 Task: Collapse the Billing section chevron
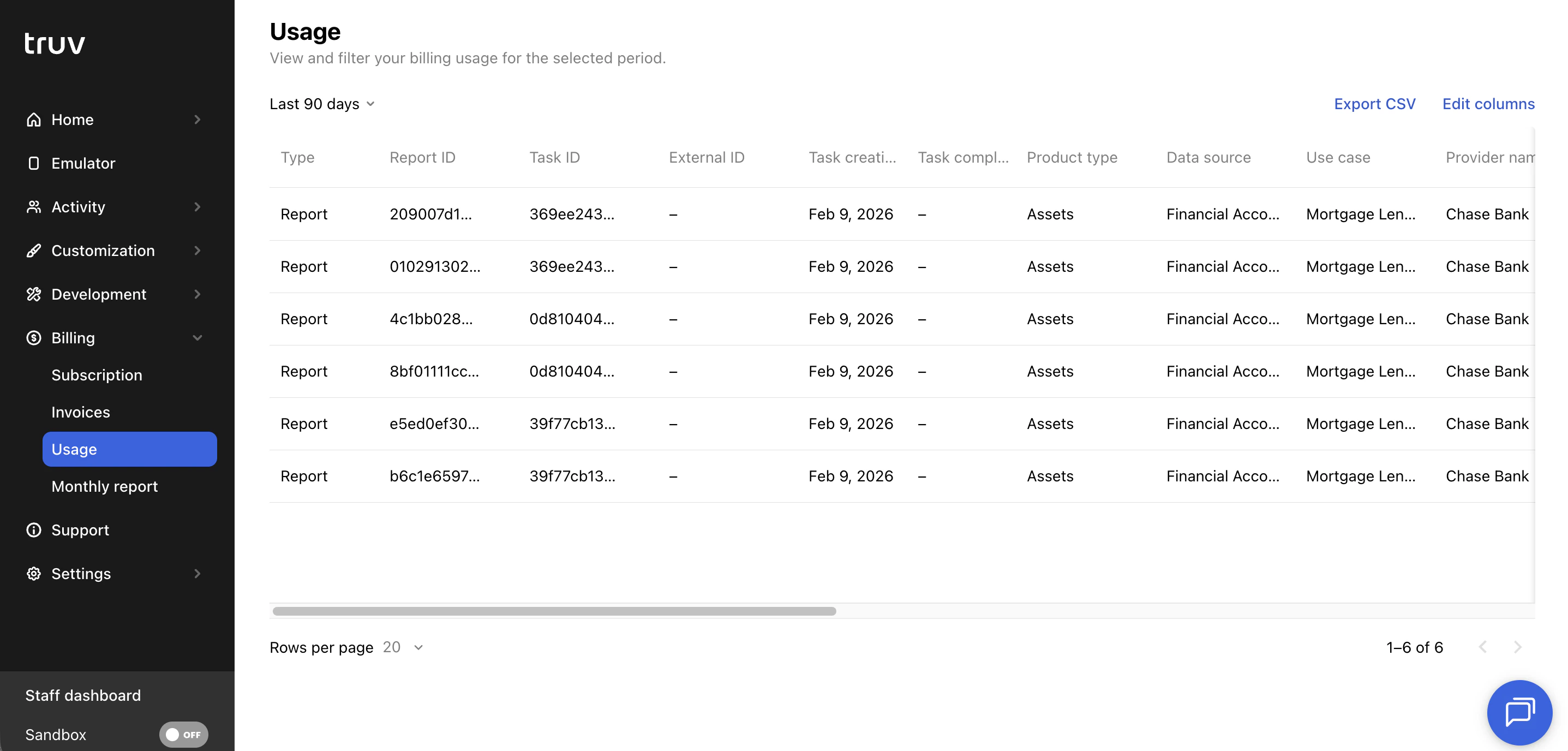[x=197, y=338]
